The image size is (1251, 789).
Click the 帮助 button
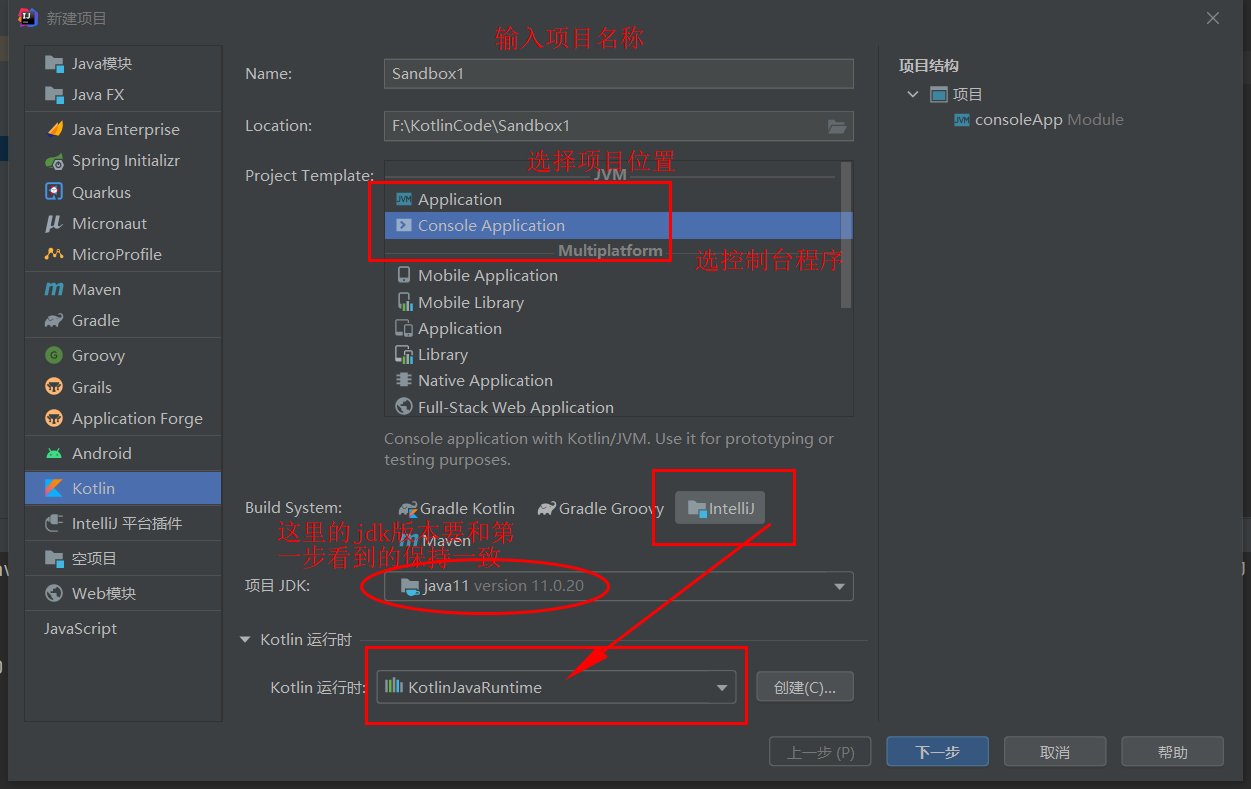click(1173, 752)
